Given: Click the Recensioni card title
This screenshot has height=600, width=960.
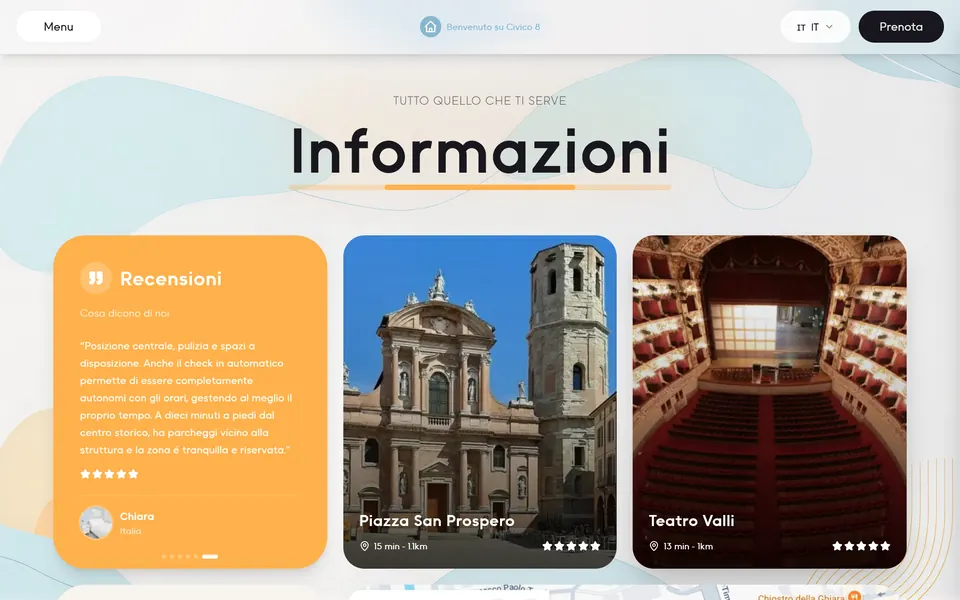Looking at the screenshot, I should pos(171,279).
